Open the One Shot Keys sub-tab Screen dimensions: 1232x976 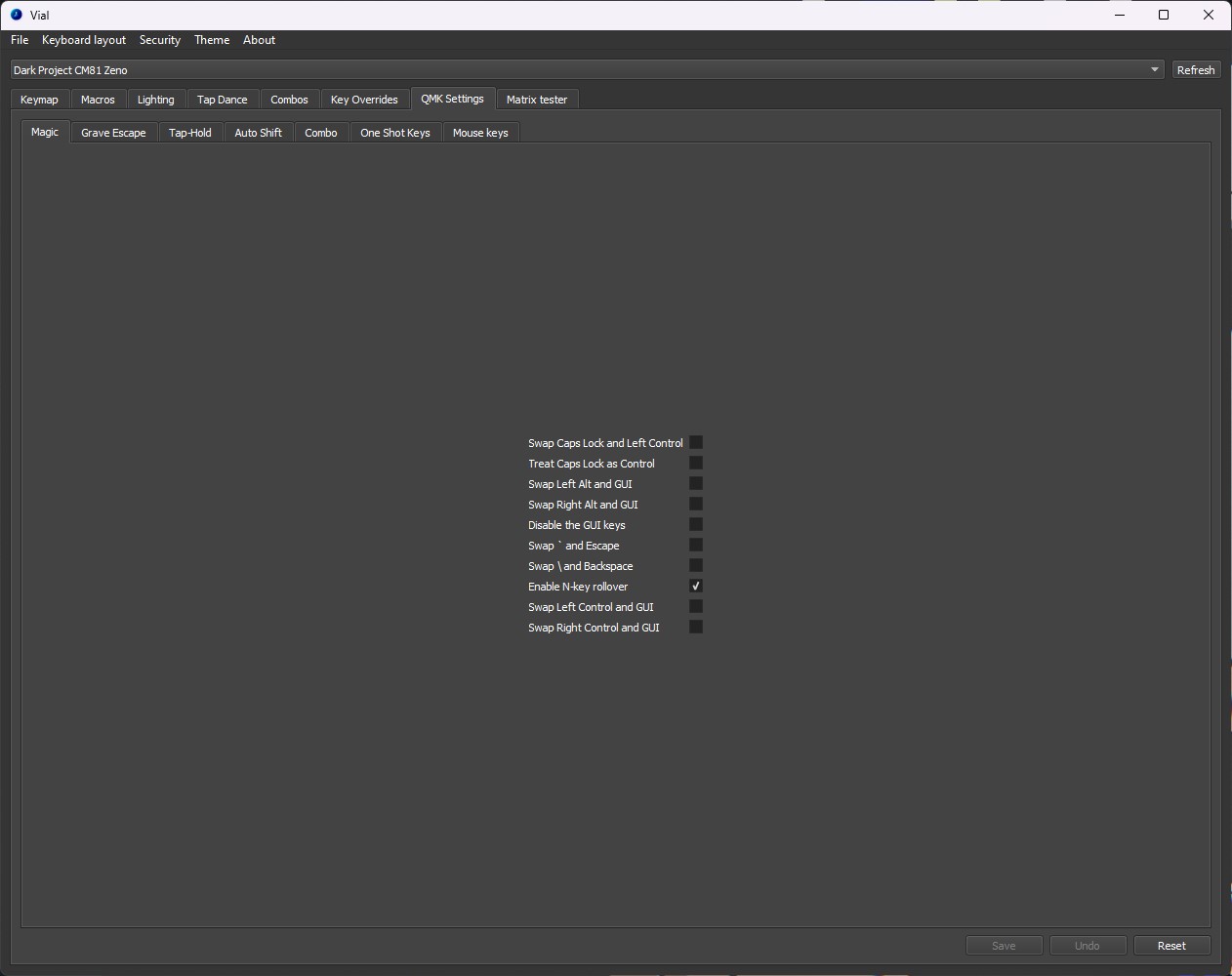(395, 133)
